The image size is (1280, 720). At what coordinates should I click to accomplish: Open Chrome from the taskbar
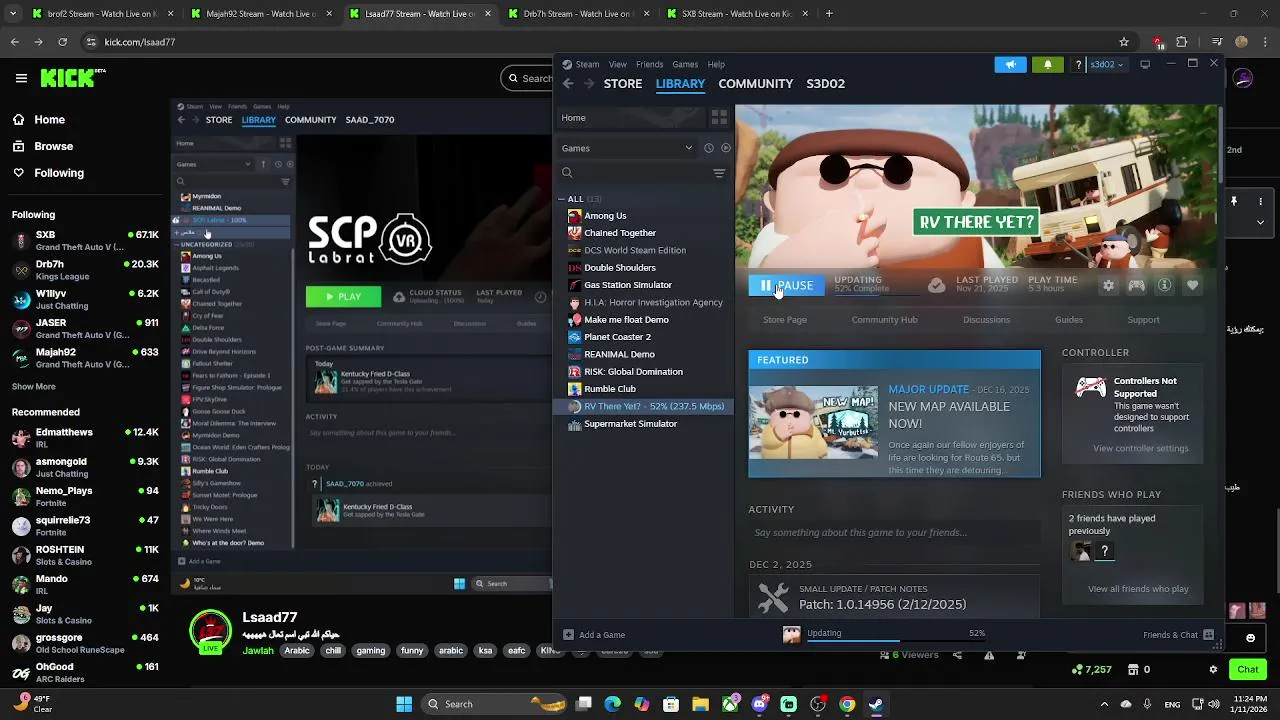pos(847,704)
